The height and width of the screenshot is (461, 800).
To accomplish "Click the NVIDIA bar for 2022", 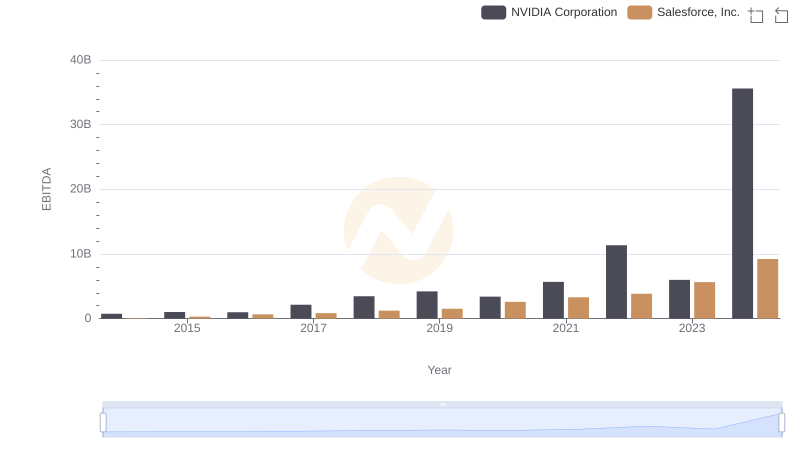I will (616, 281).
